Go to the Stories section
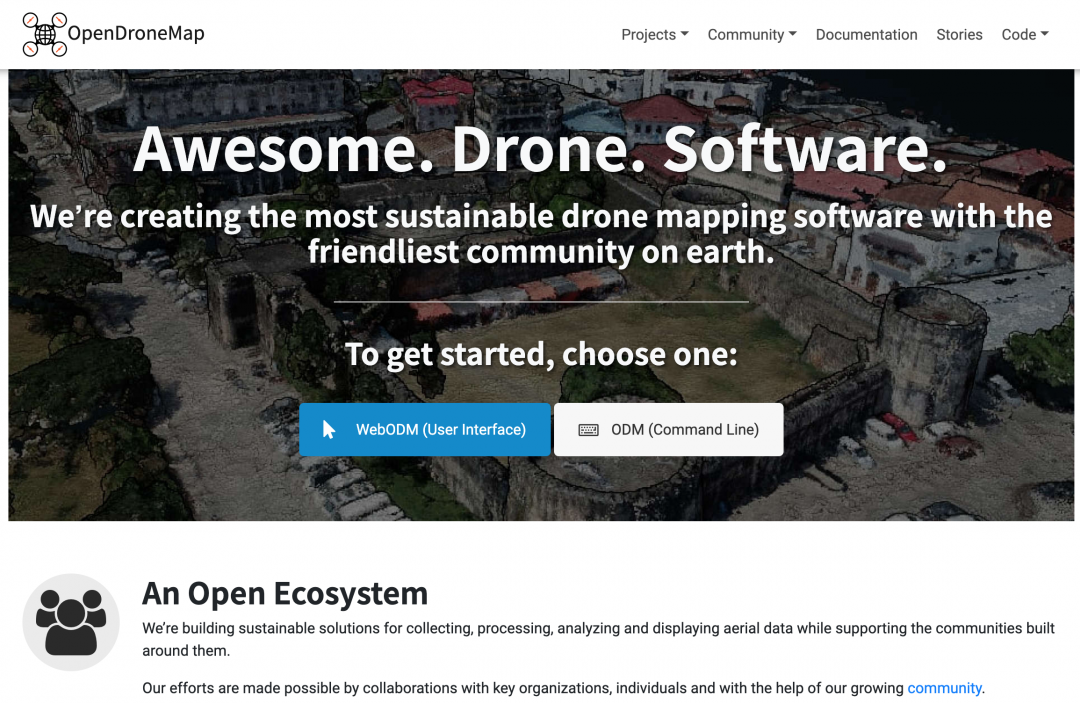The image size is (1080, 703). (x=959, y=34)
